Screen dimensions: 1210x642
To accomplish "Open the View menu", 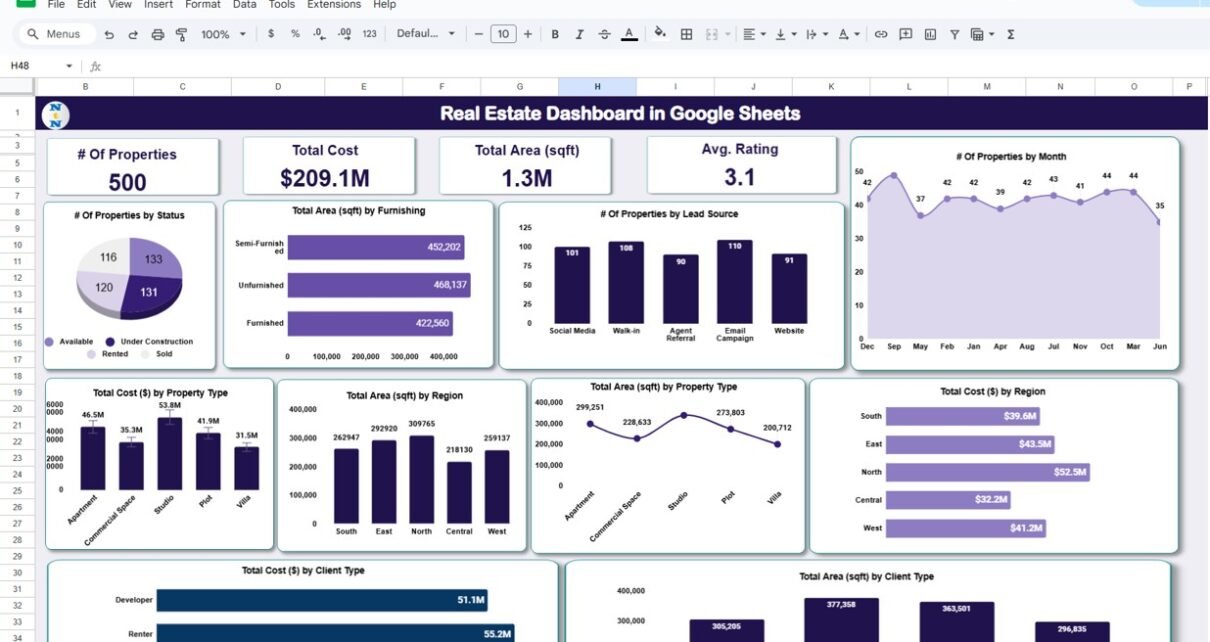I will (120, 5).
